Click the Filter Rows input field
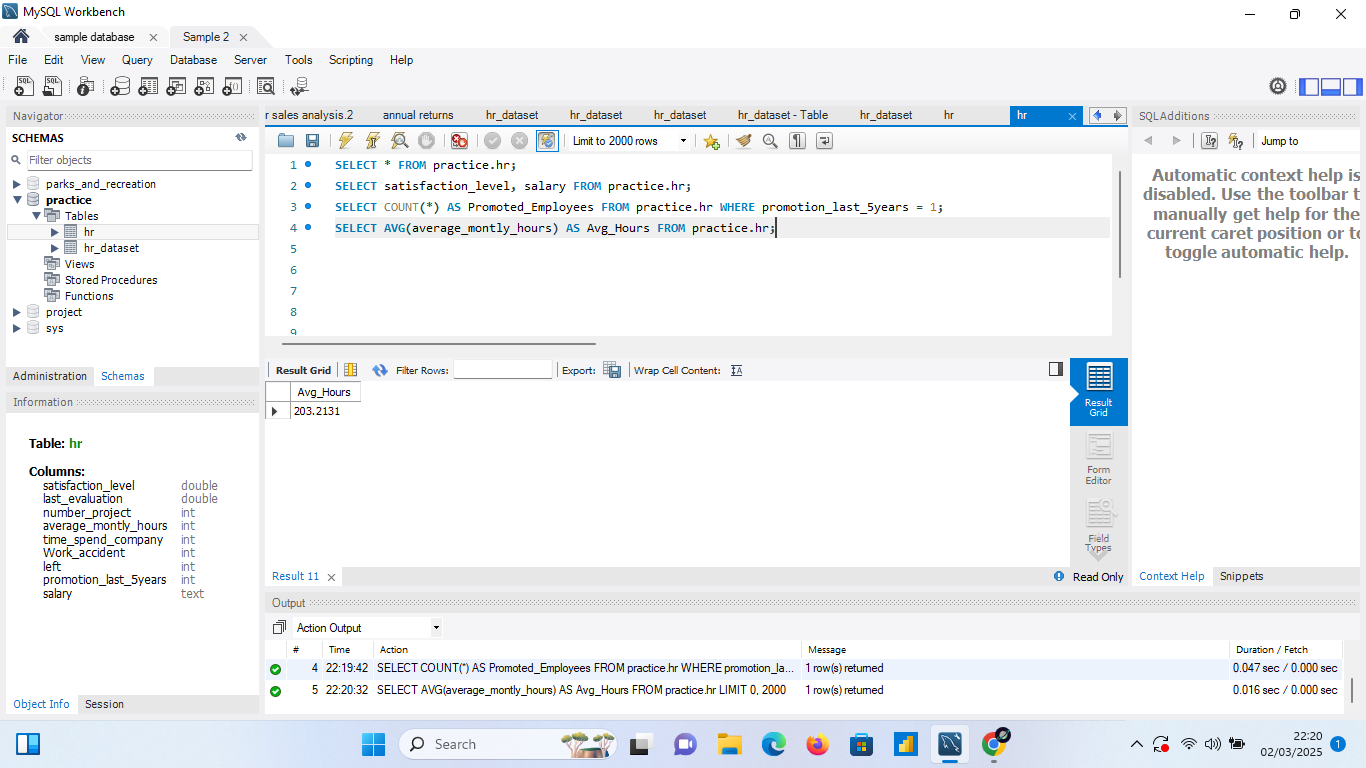This screenshot has height=768, width=1366. click(x=503, y=370)
